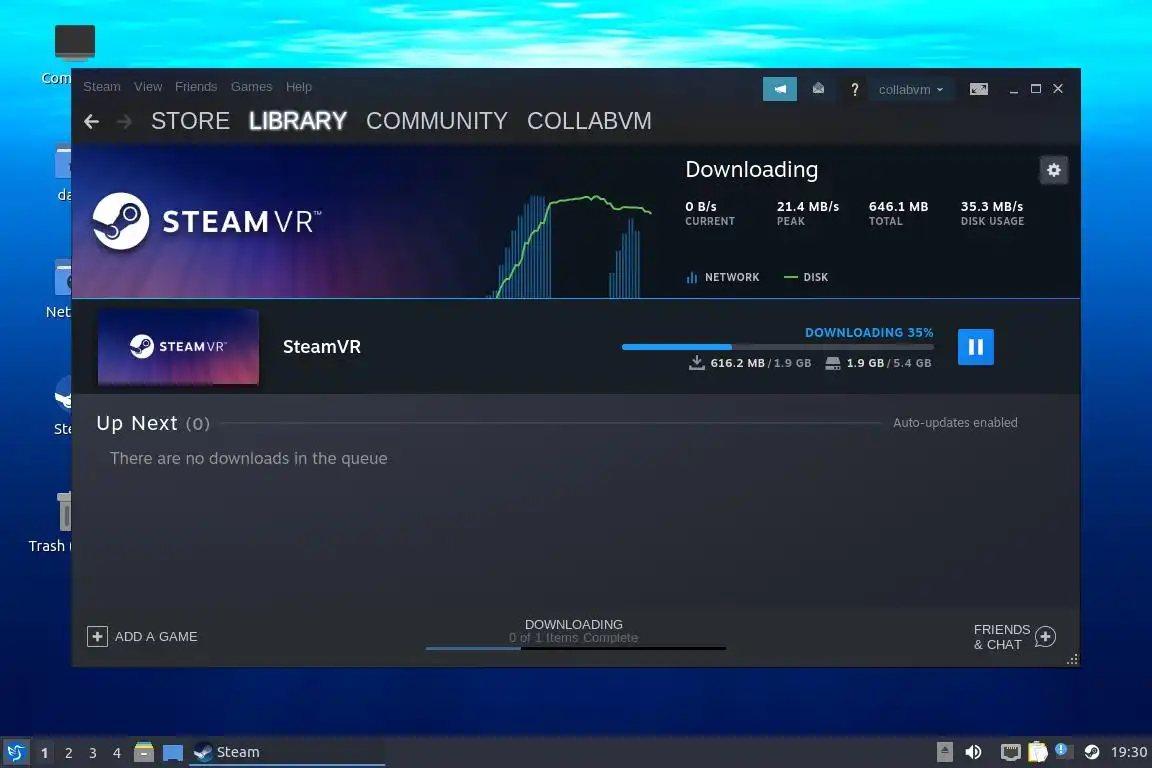This screenshot has height=768, width=1152.
Task: Click the 616.2 MB download size value
Action: [x=737, y=363]
